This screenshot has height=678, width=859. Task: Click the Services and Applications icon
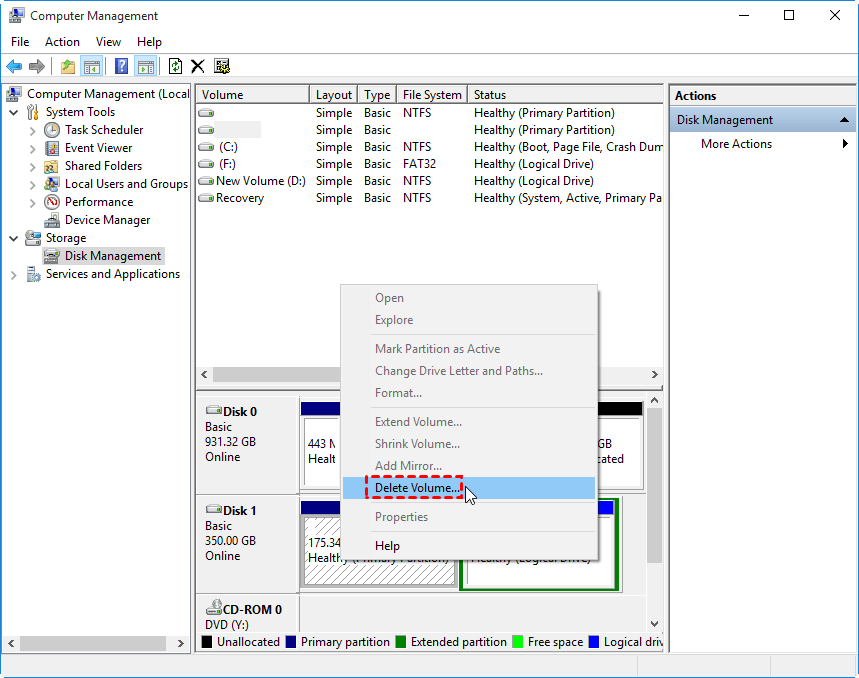(33, 274)
